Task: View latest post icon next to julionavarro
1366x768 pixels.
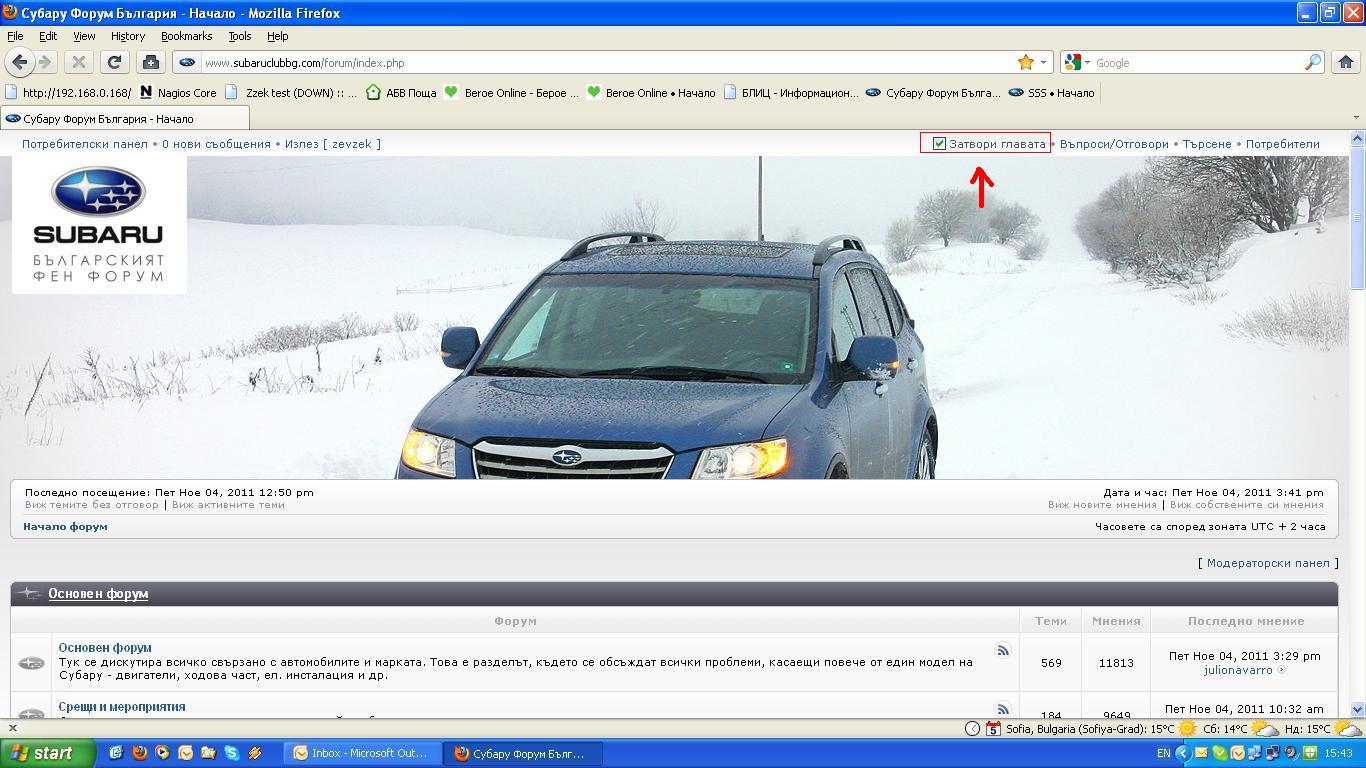Action: point(1281,670)
